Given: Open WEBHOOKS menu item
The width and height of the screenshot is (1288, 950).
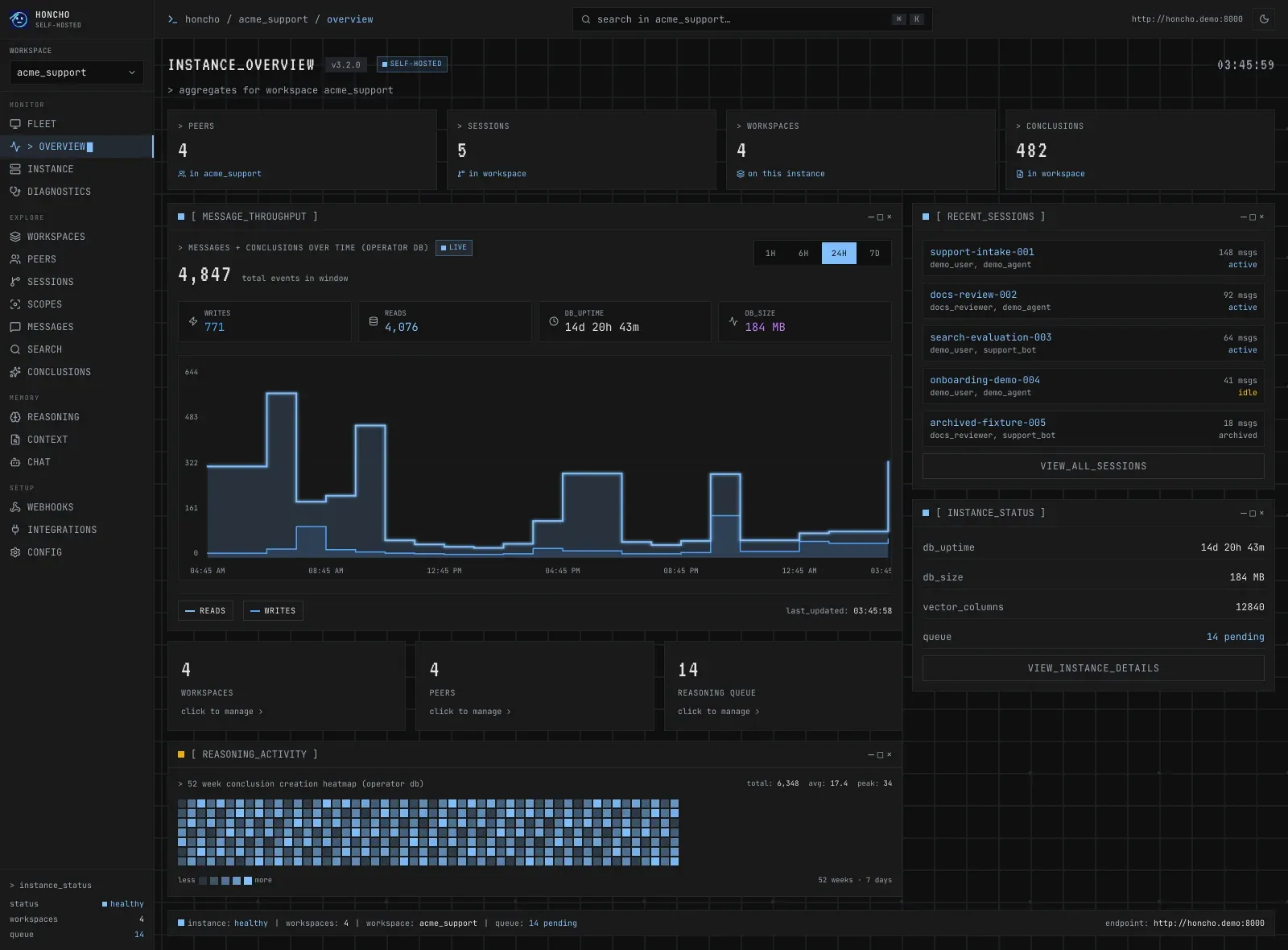Looking at the screenshot, I should coord(76,507).
